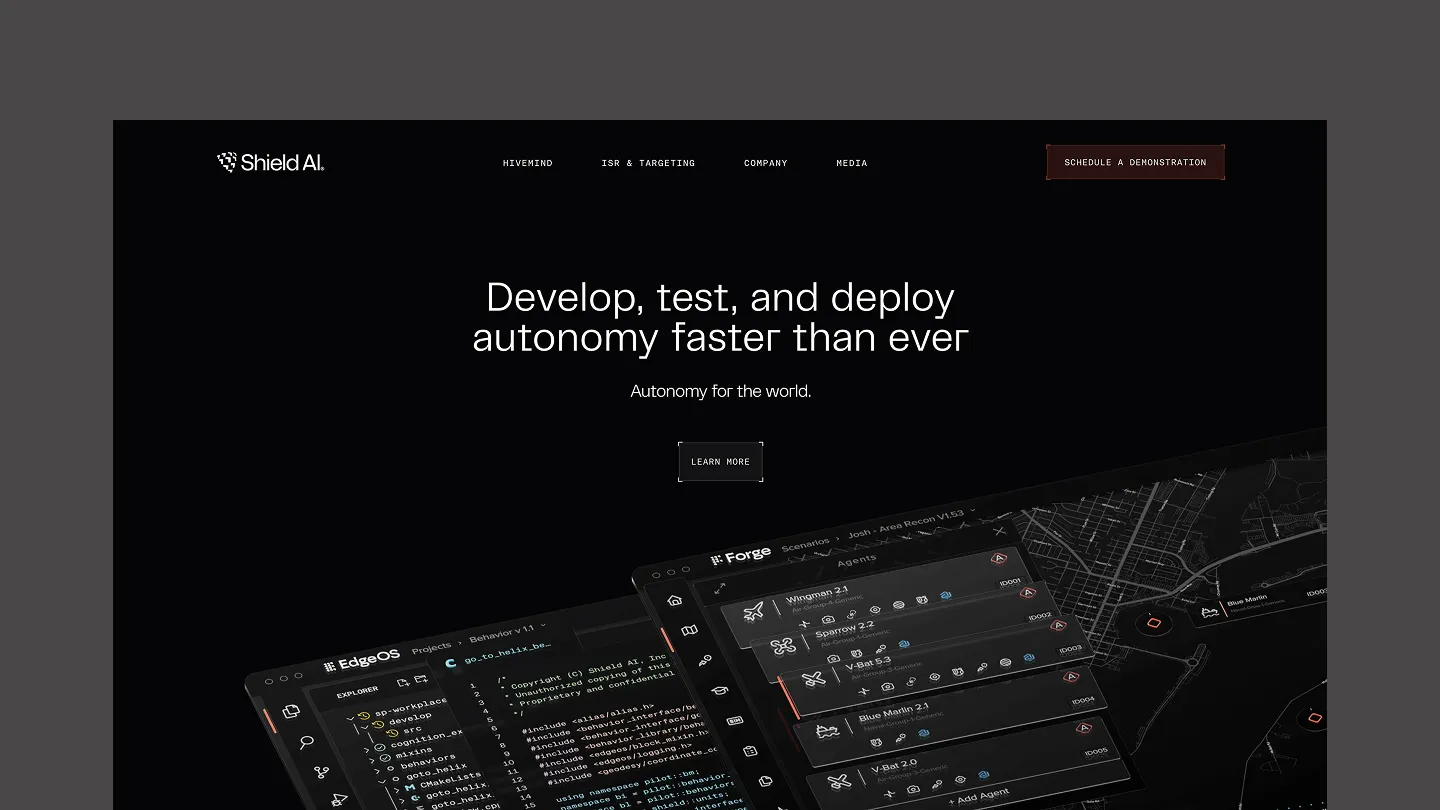
Task: Go to ISR & Targeting menu
Action: click(648, 163)
